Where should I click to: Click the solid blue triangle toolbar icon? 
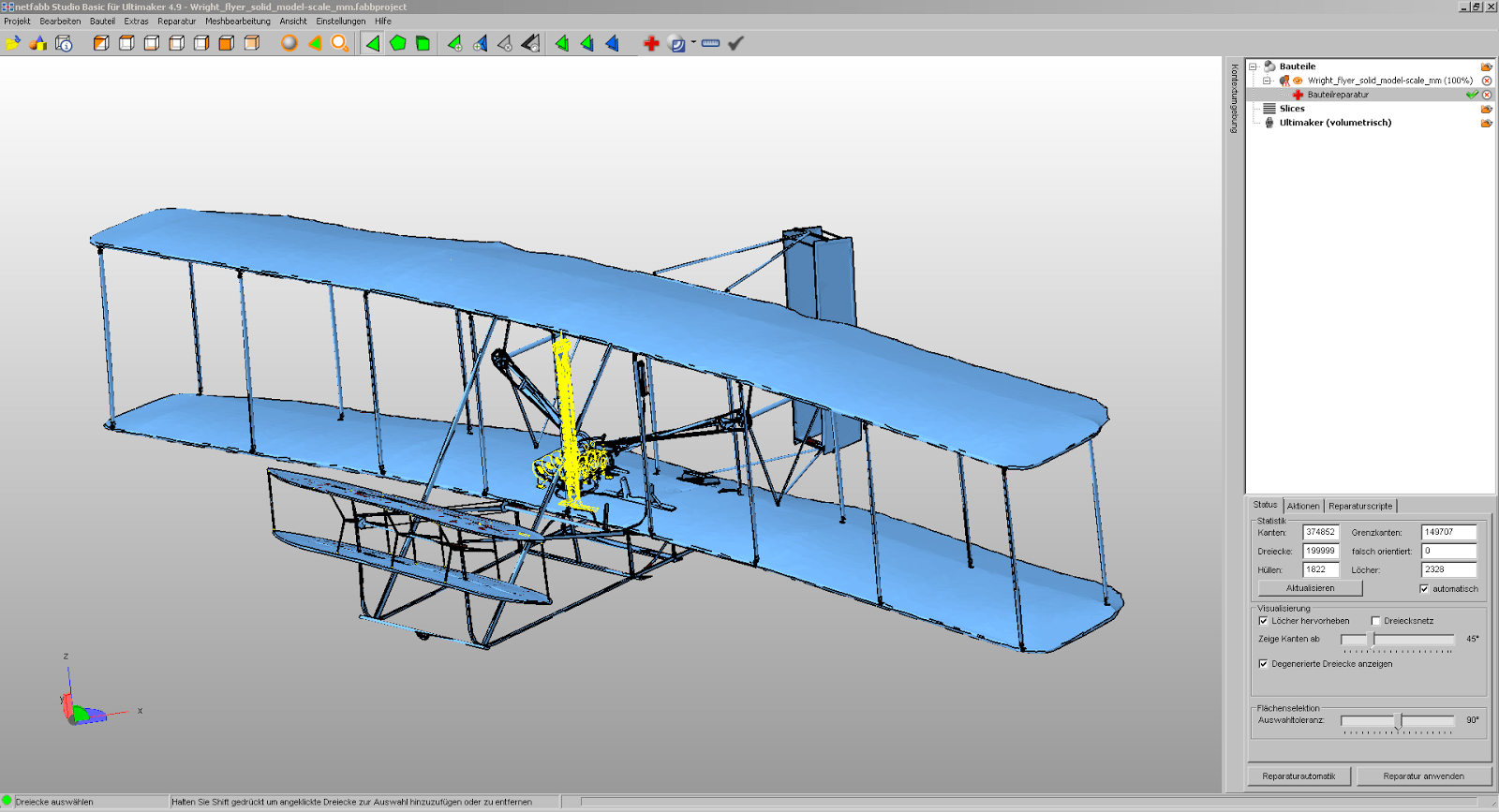[613, 43]
